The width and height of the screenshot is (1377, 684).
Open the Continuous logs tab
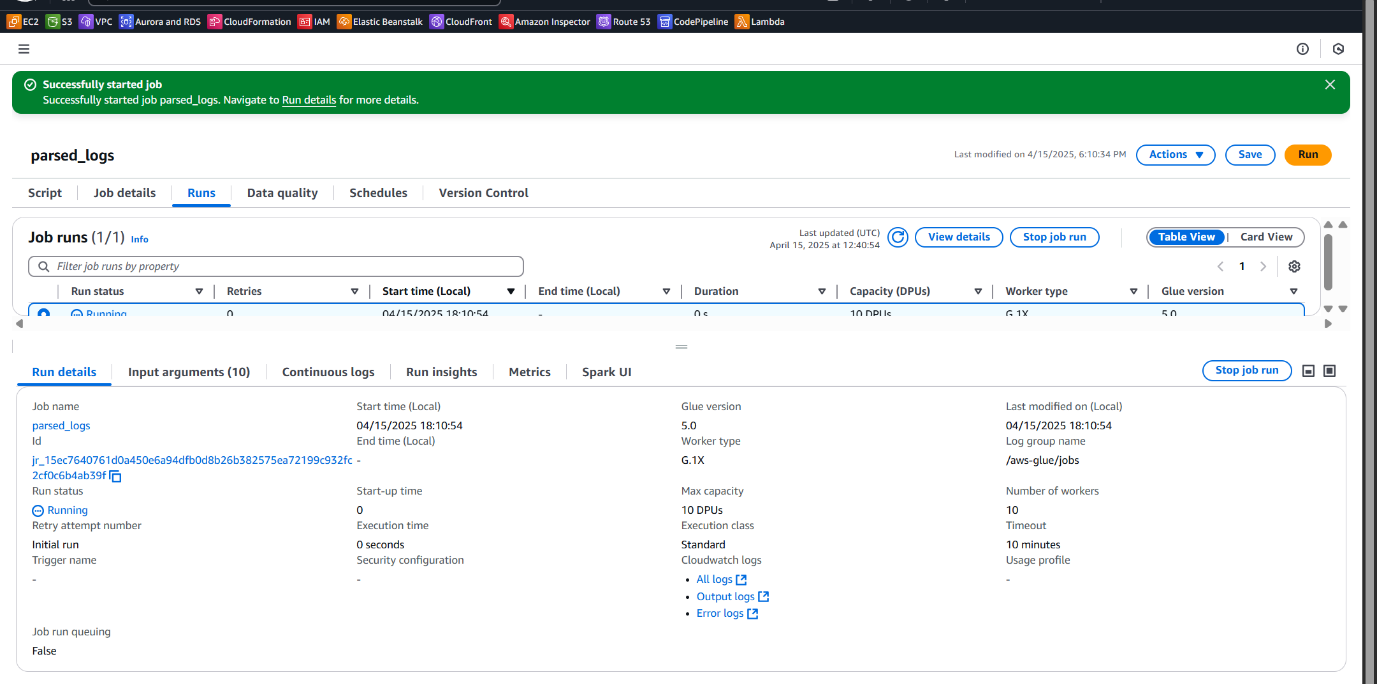[x=328, y=372]
